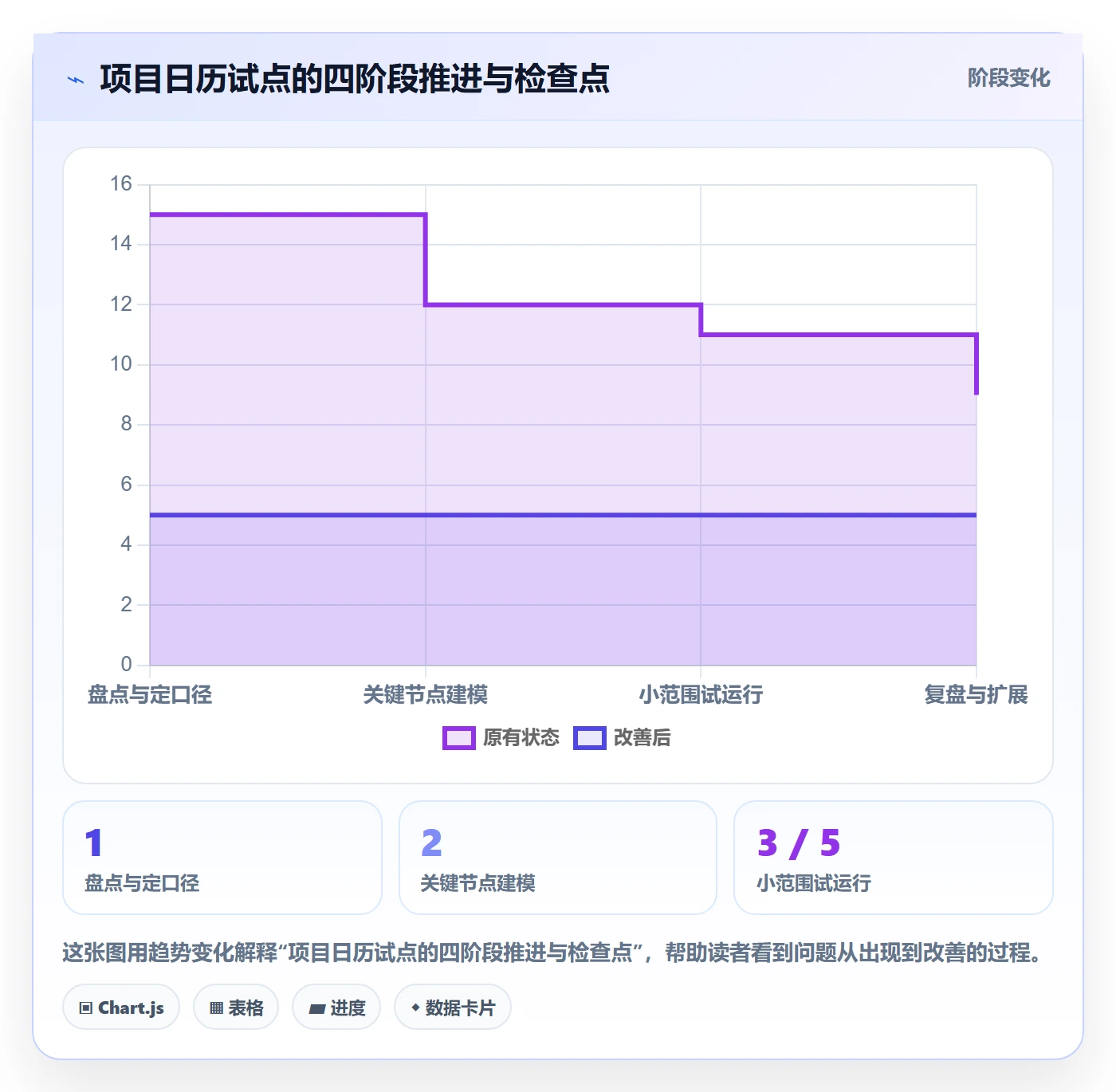The height and width of the screenshot is (1092, 1116).
Task: Click the y-axis value 16
Action: 121,184
